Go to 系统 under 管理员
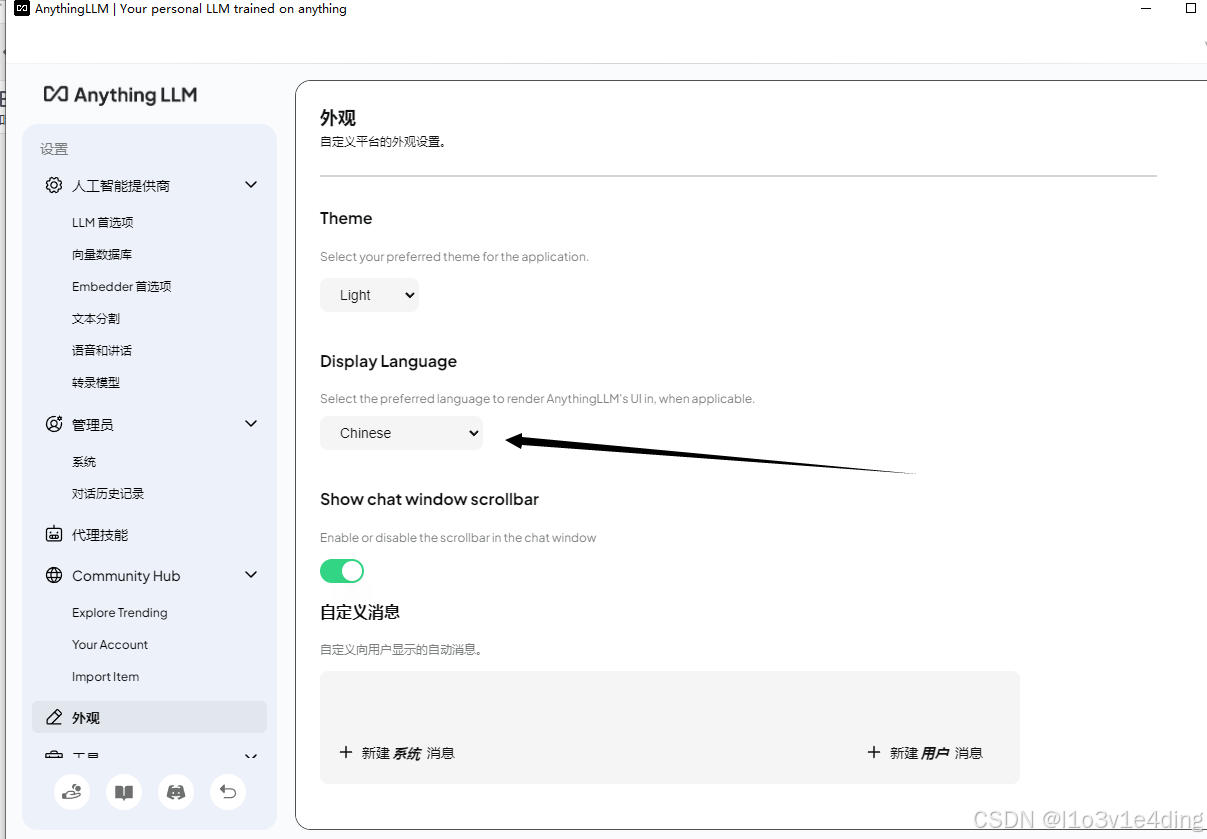The height and width of the screenshot is (839, 1207). (84, 462)
